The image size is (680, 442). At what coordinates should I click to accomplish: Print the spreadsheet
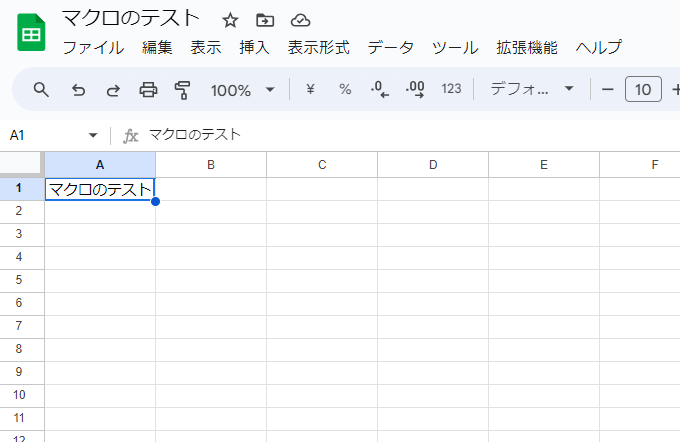pyautogui.click(x=148, y=90)
